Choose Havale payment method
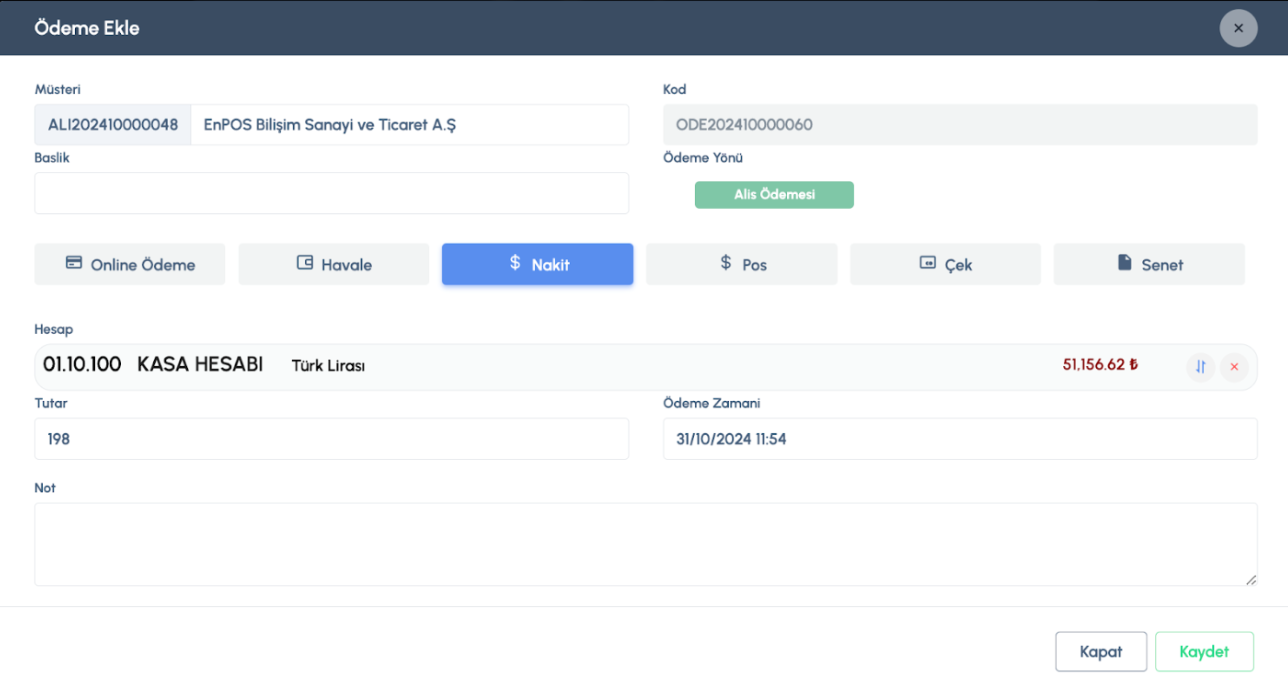 tap(334, 265)
